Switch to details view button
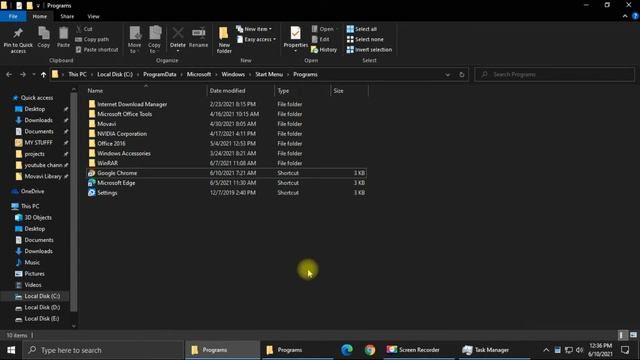The height and width of the screenshot is (360, 640). click(x=622, y=335)
